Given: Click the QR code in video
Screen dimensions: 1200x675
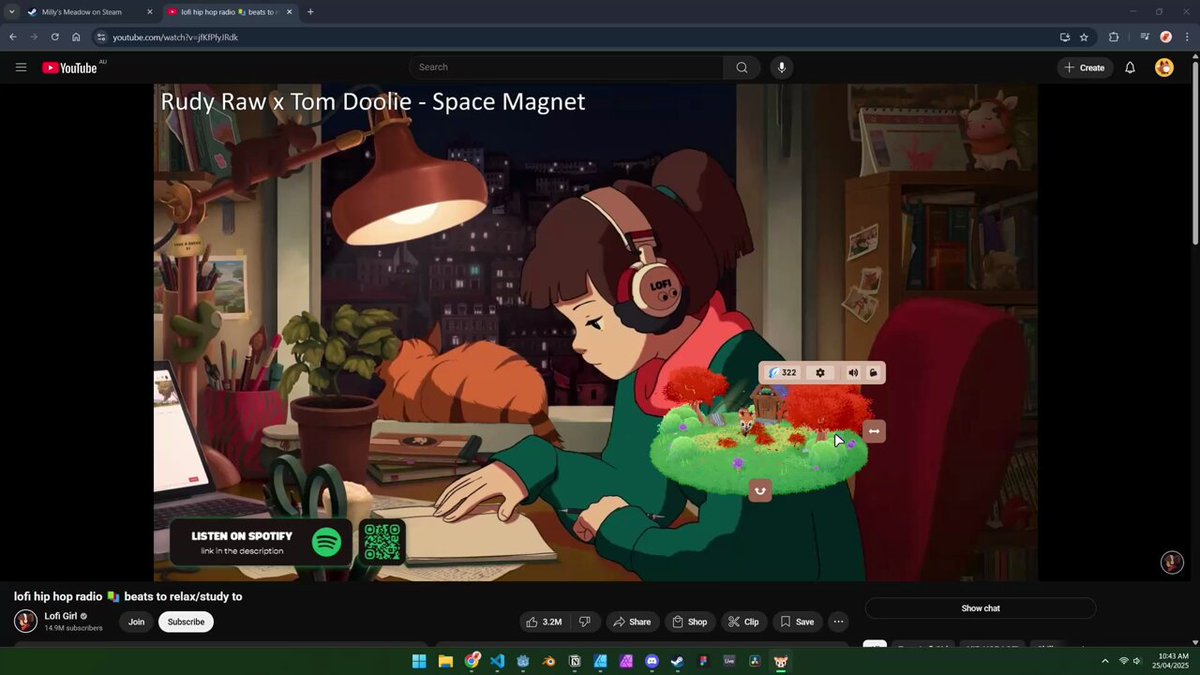Looking at the screenshot, I should 382,542.
